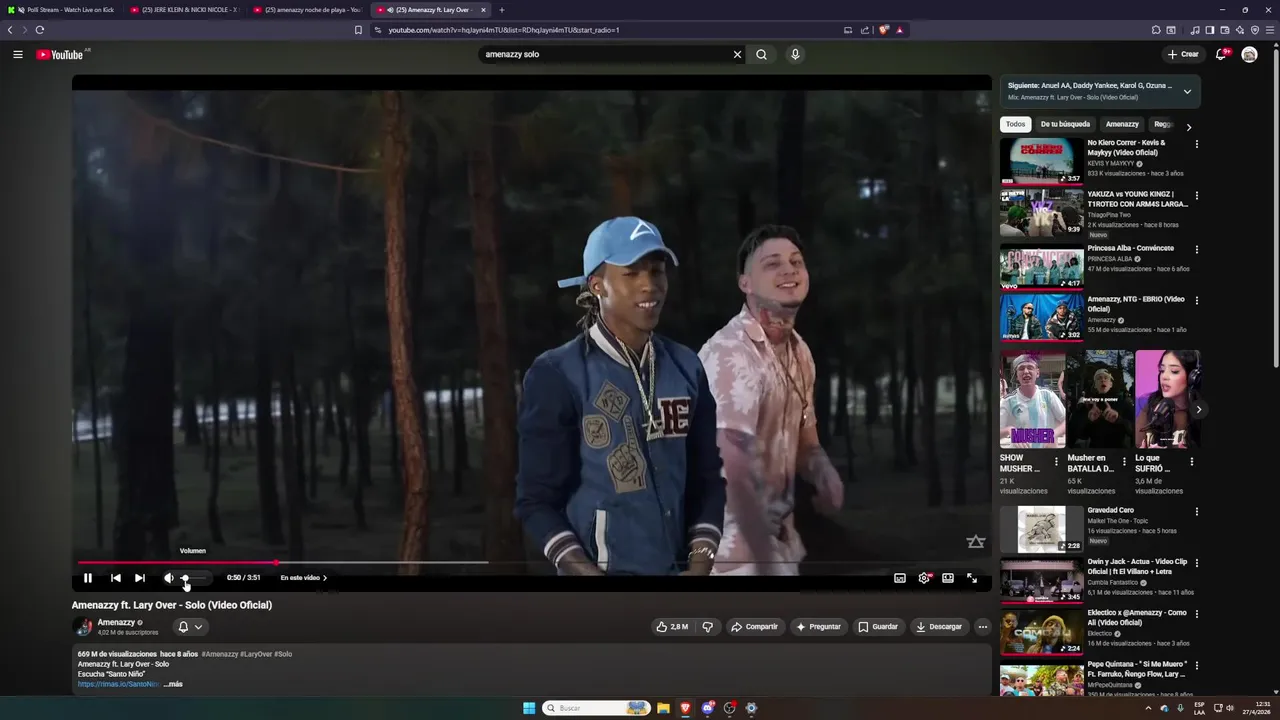Open the YouTube hamburger guide menu
Viewport: 1280px width, 720px height.
[18, 55]
